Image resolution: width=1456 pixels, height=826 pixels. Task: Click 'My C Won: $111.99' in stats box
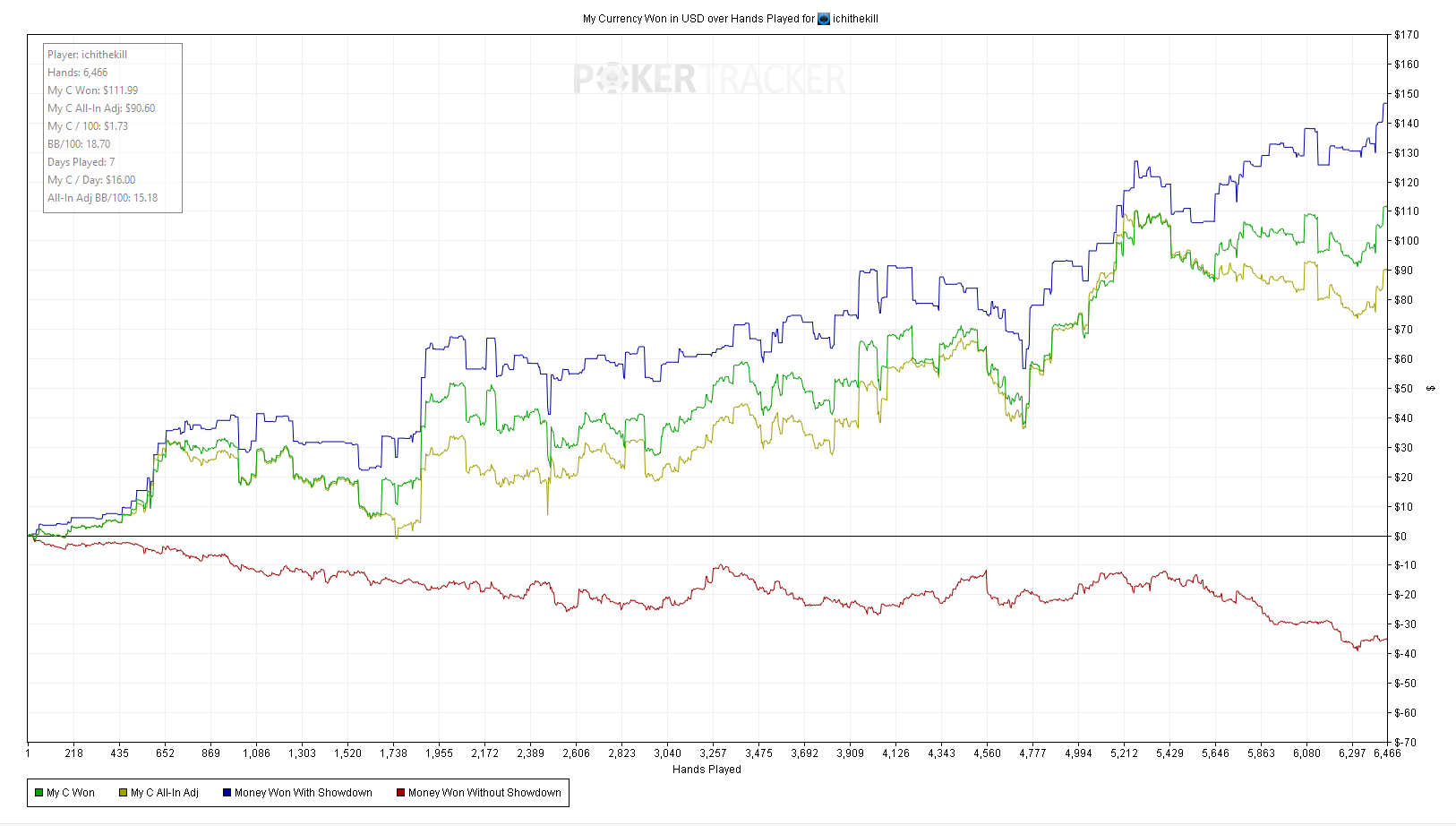(93, 90)
